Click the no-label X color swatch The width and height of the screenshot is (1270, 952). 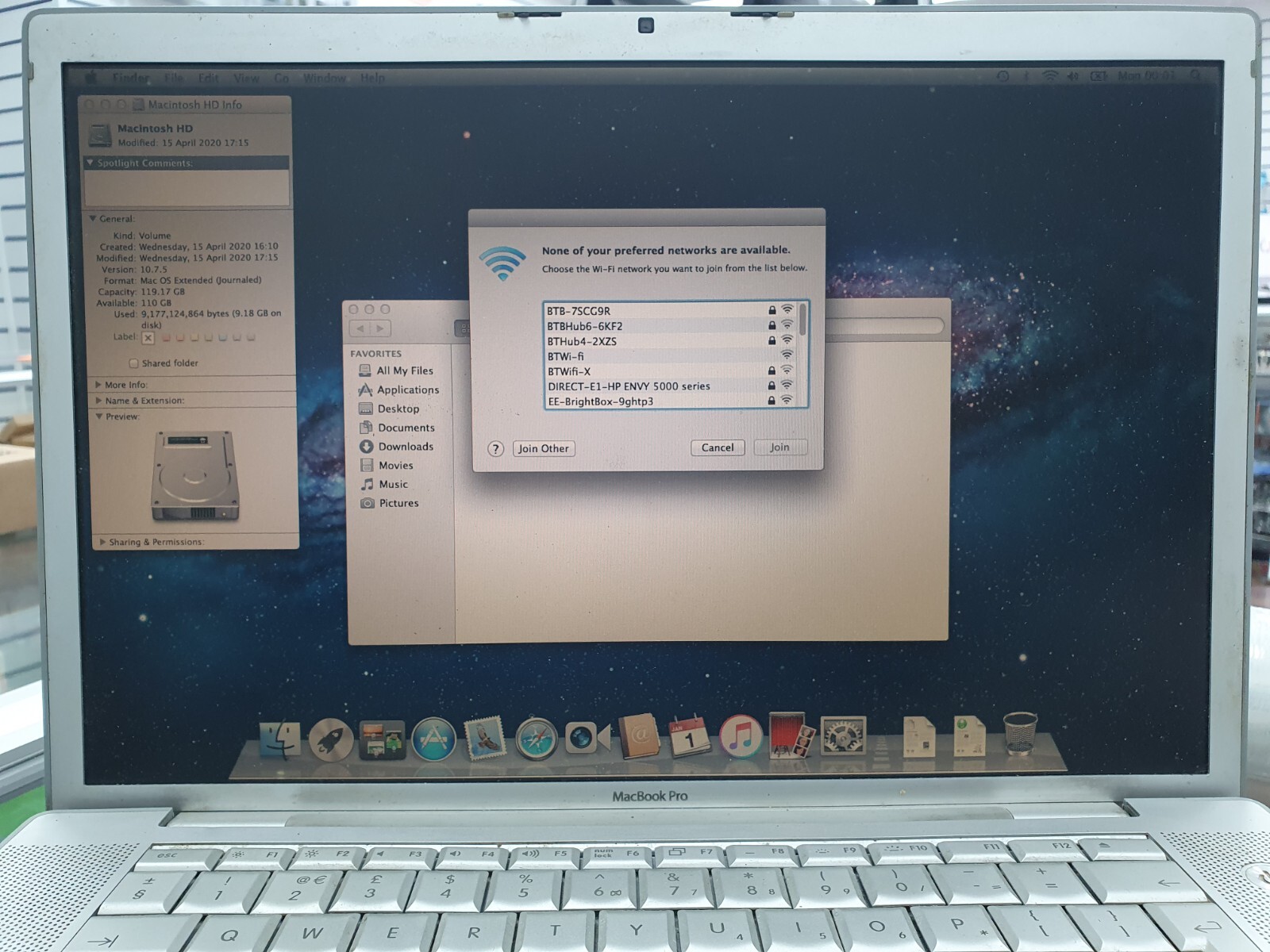click(148, 338)
